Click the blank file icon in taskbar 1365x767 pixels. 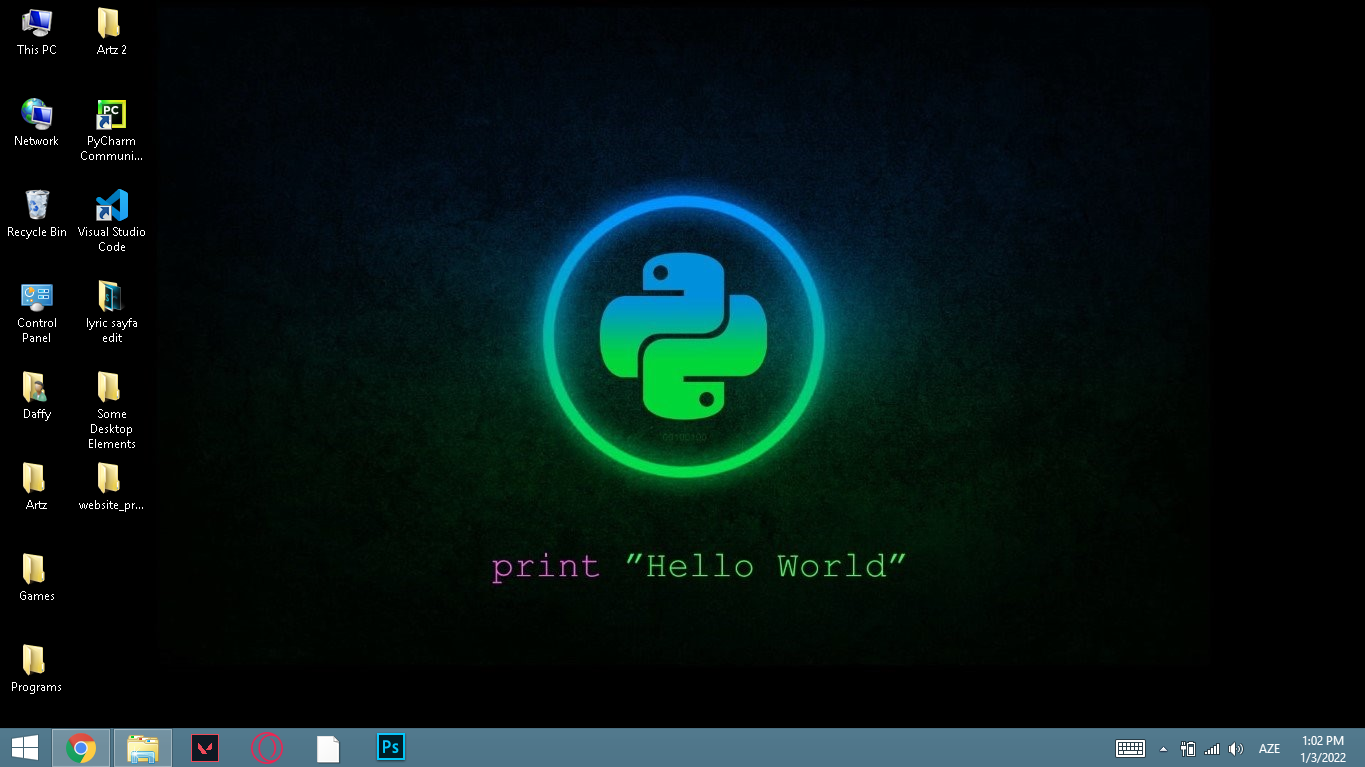[x=329, y=747]
